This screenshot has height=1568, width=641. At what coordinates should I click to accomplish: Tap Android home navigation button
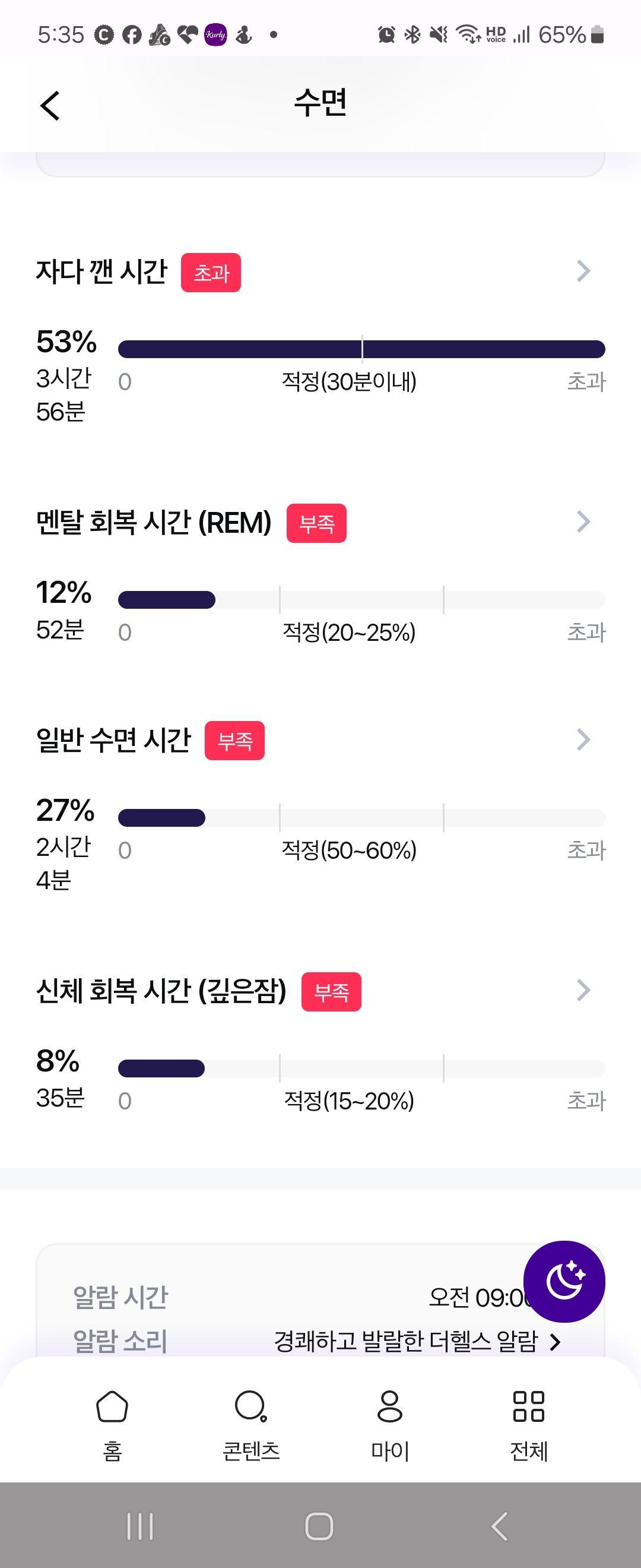tap(319, 1526)
